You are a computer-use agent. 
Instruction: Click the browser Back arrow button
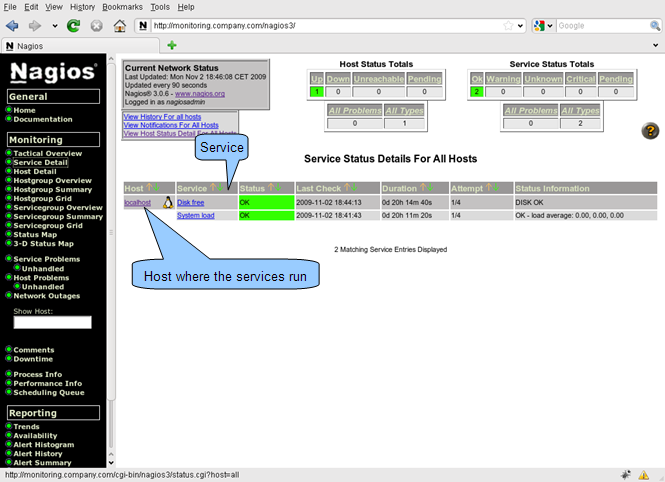pos(12,26)
